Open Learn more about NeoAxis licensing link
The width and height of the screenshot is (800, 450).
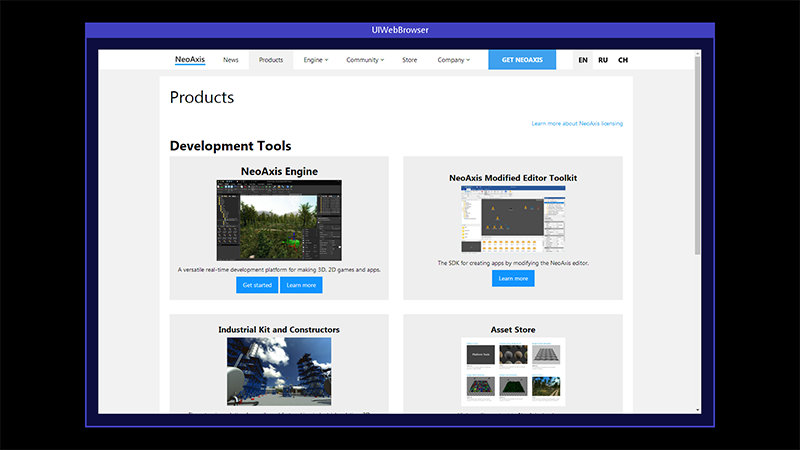[577, 124]
